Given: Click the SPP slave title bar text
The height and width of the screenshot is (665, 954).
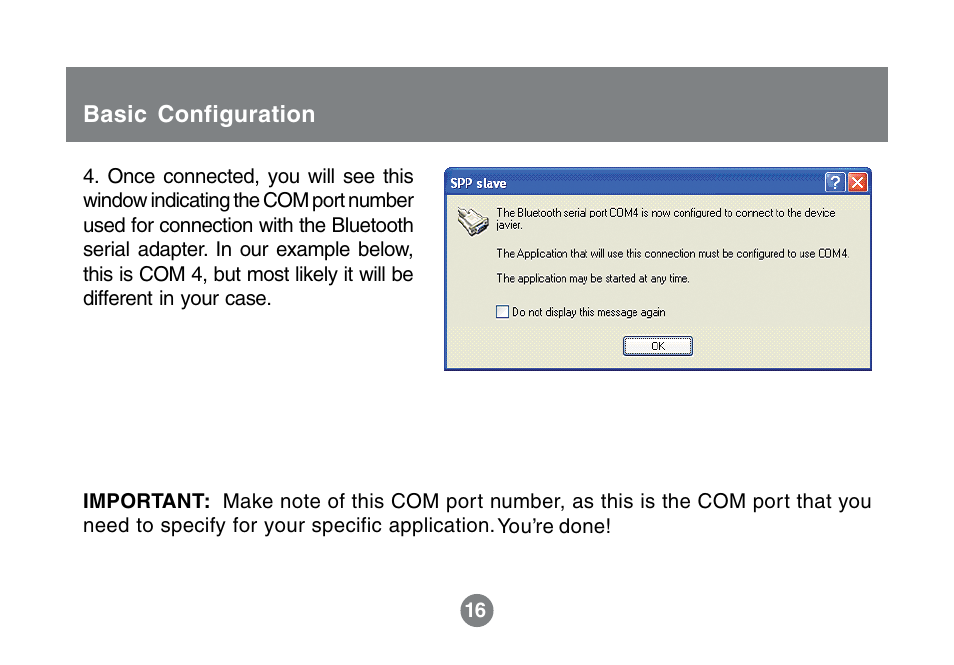Looking at the screenshot, I should point(478,183).
